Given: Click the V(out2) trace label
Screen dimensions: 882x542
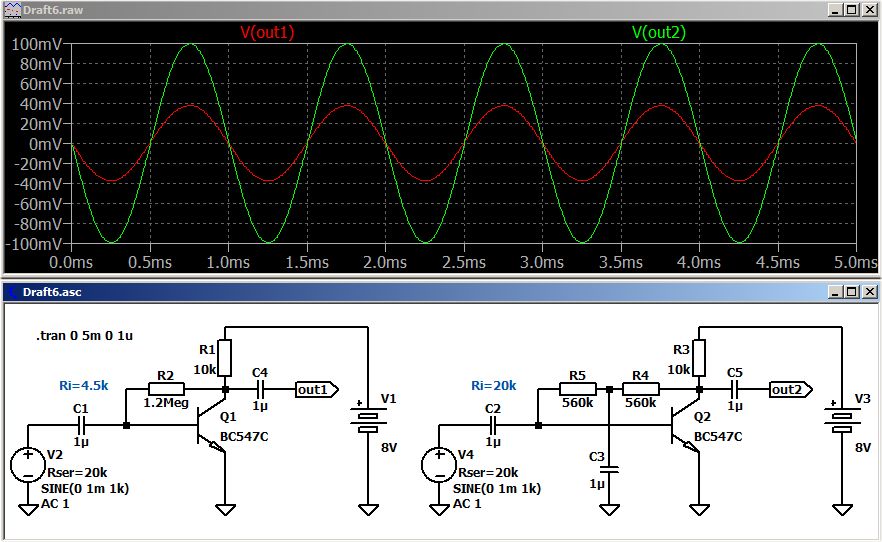Looking at the screenshot, I should 659,32.
